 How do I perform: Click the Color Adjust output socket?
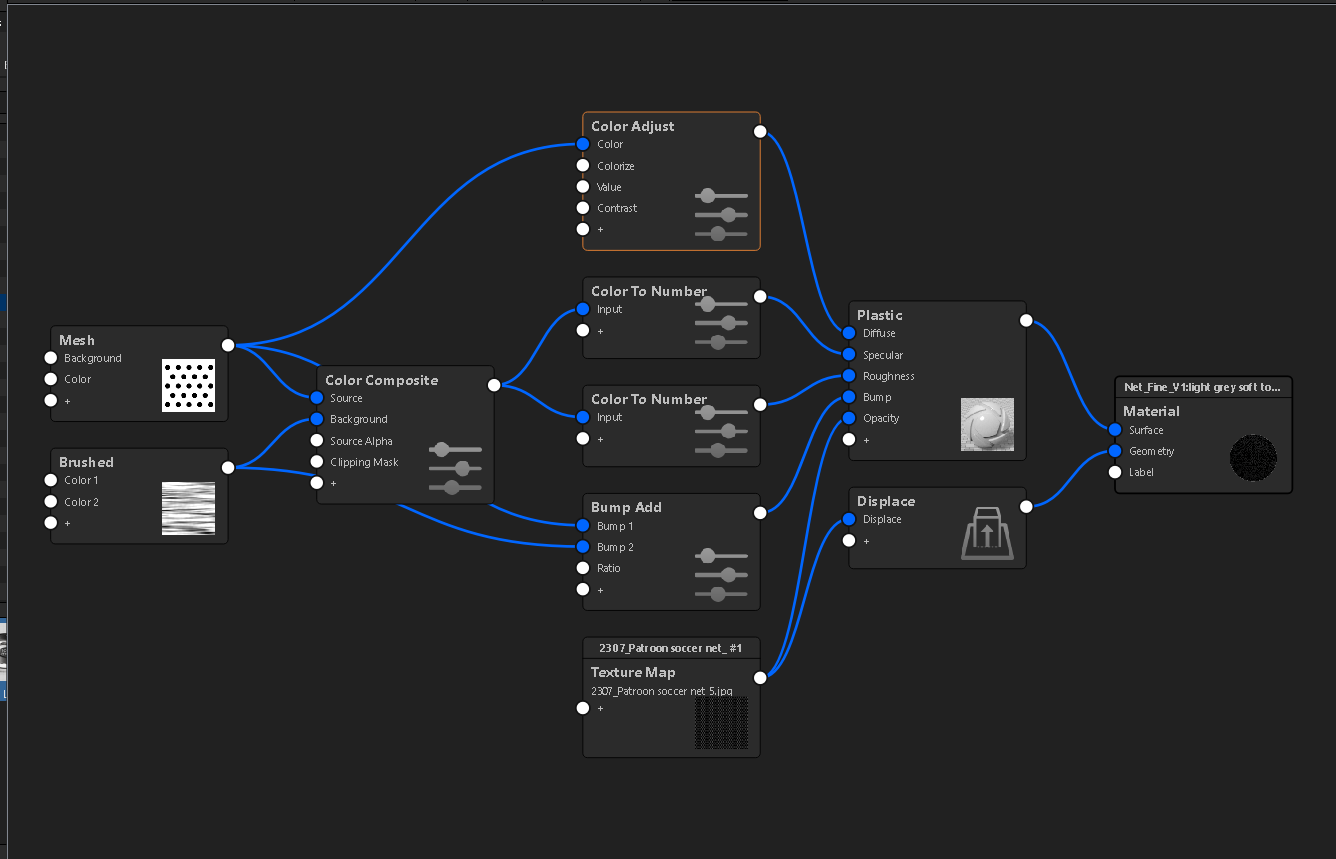coord(760,131)
